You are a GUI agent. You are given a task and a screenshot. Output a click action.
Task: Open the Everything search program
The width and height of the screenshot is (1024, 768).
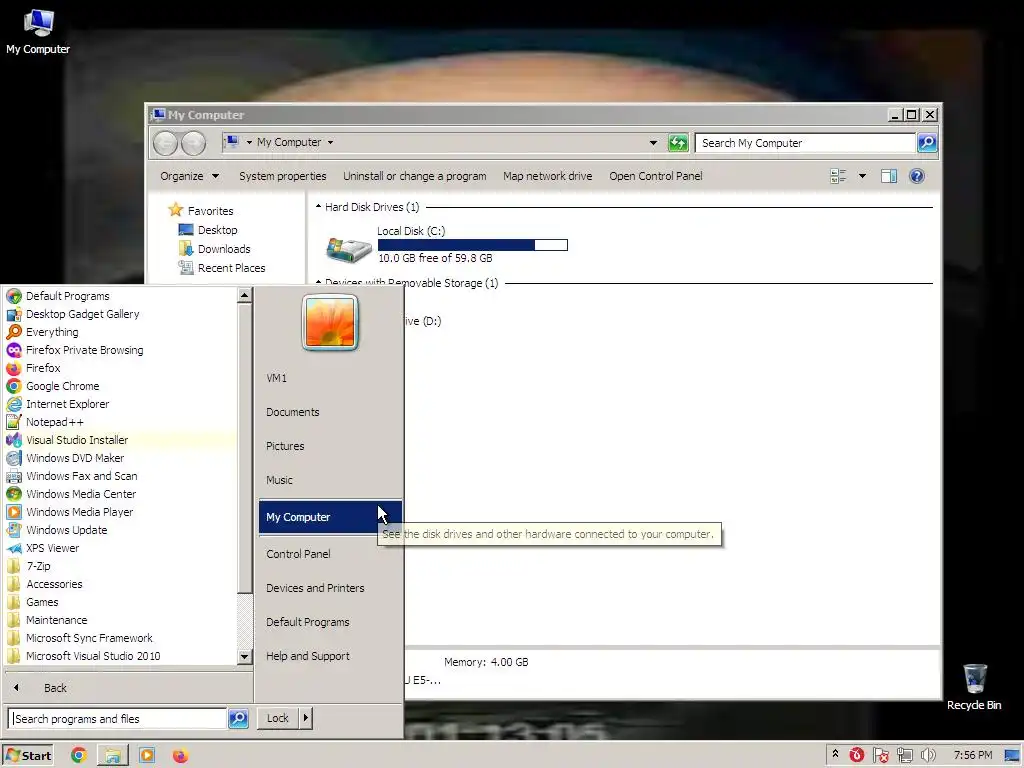coord(42,332)
